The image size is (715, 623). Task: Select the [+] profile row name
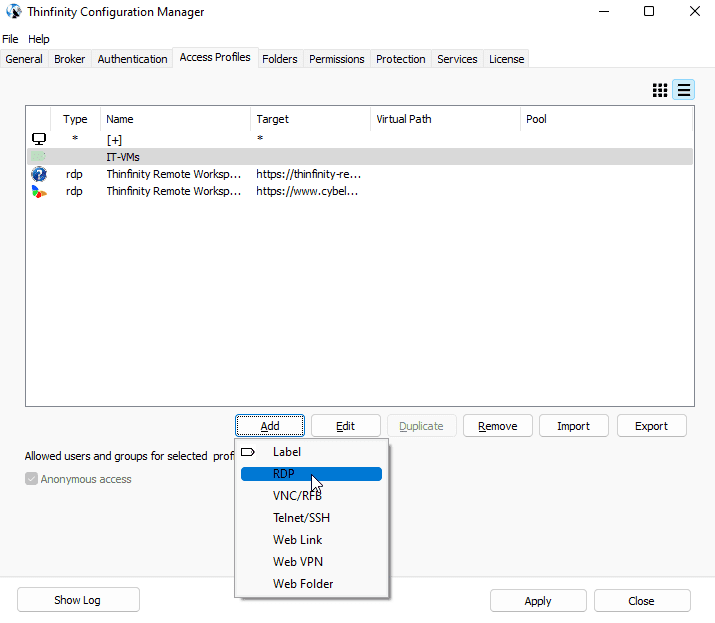coord(114,140)
